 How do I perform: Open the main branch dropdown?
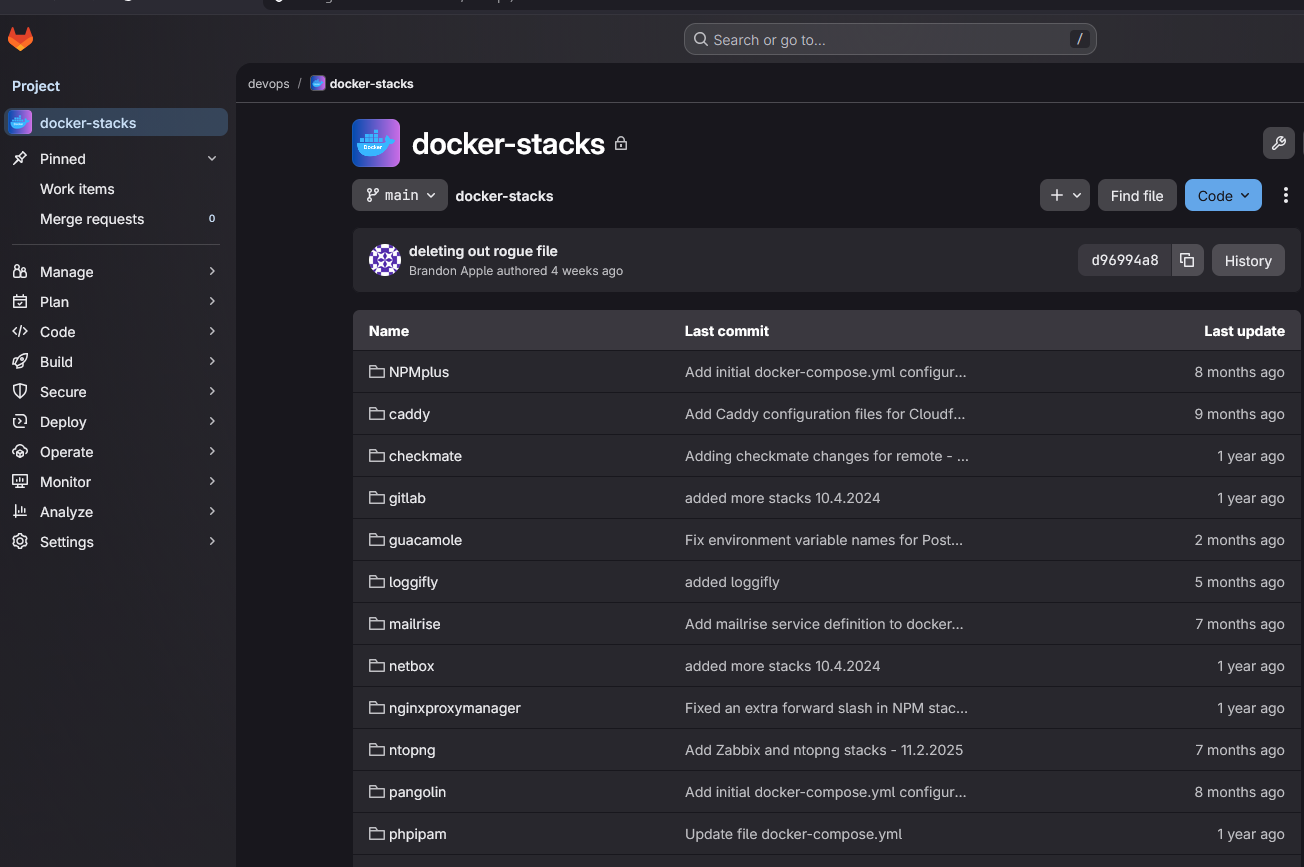pyautogui.click(x=400, y=195)
